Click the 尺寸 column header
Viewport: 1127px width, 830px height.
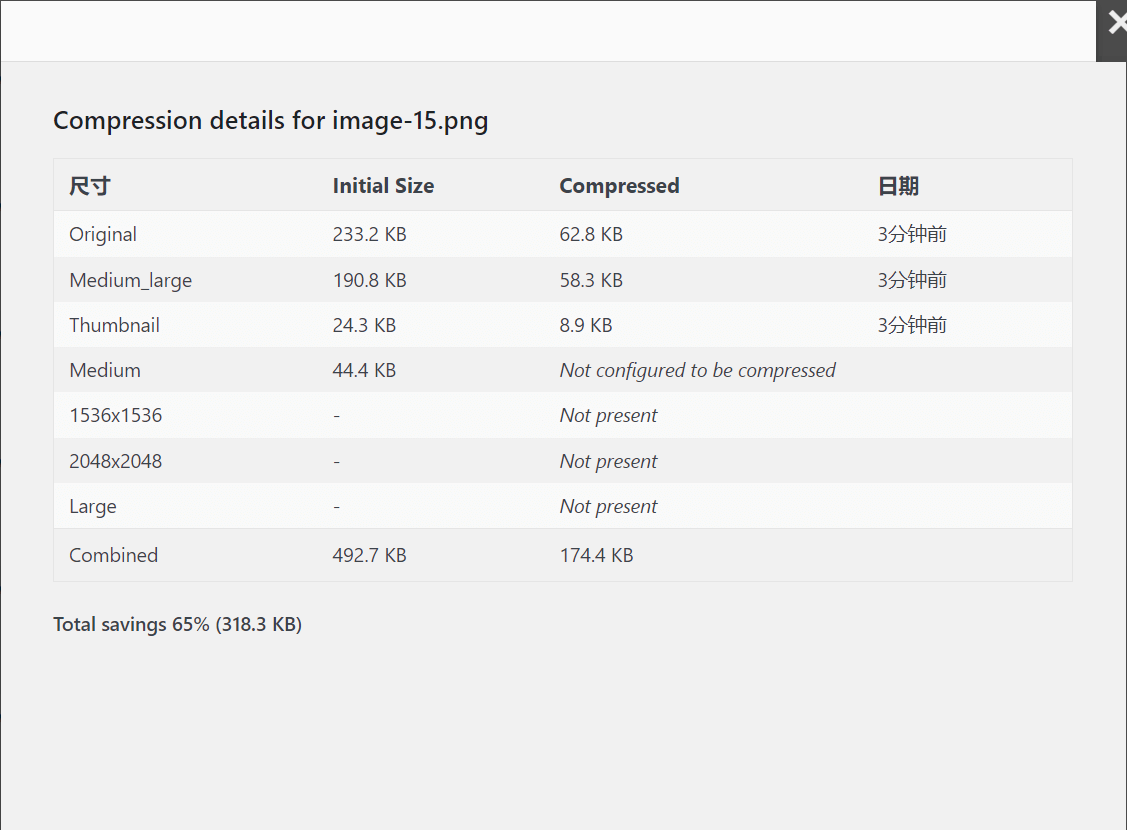[89, 186]
